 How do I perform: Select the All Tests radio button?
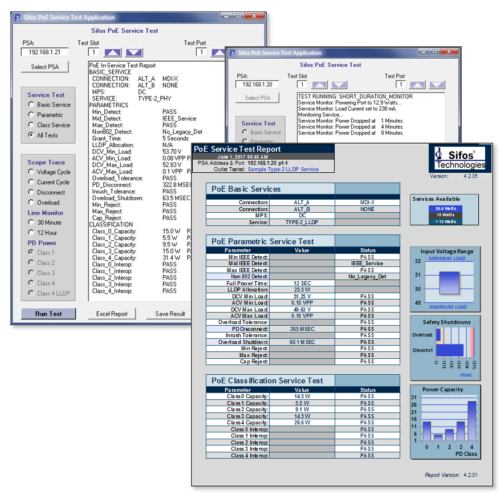[31, 135]
